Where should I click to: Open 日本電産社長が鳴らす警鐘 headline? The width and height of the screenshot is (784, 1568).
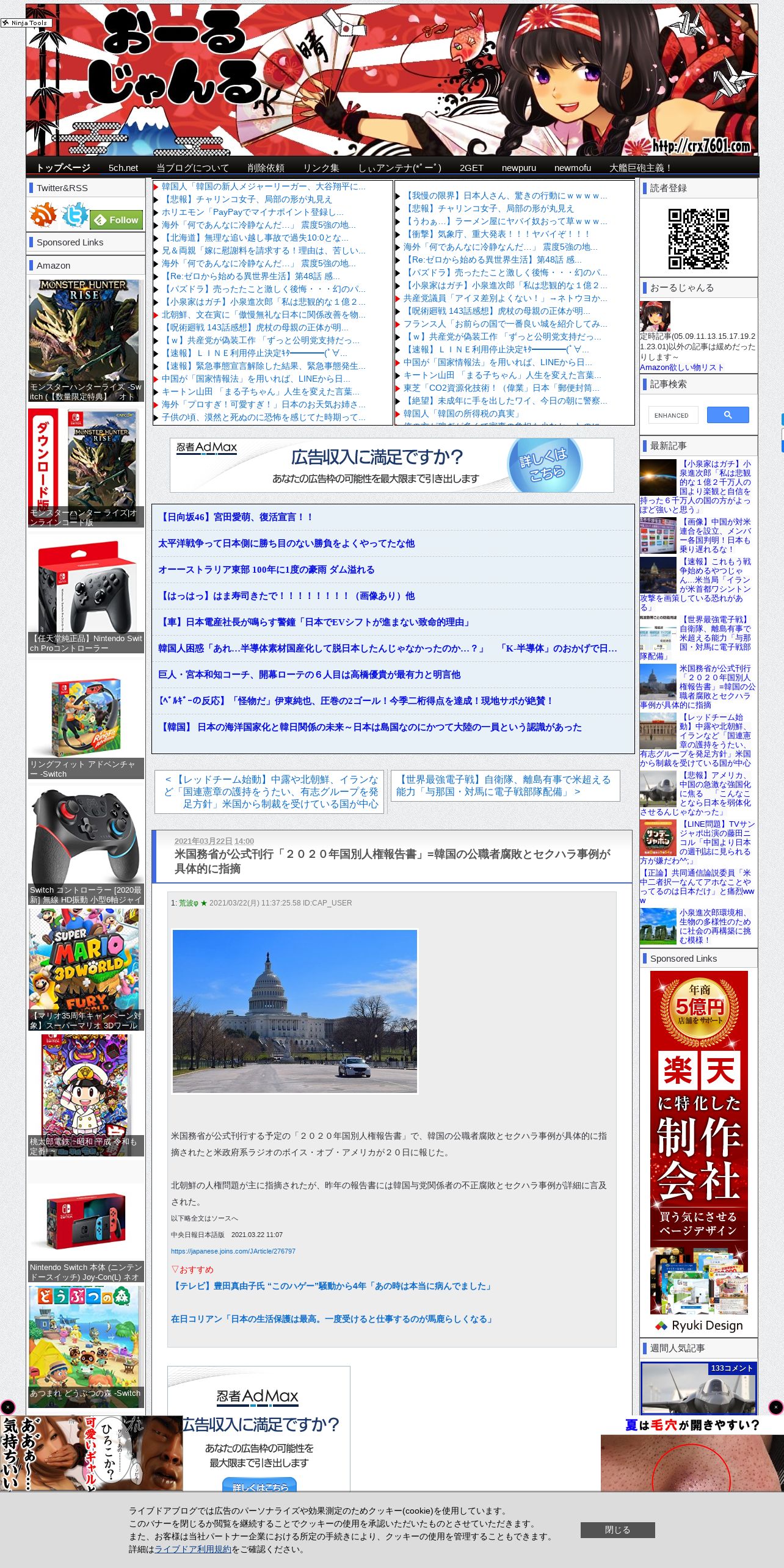tap(315, 622)
